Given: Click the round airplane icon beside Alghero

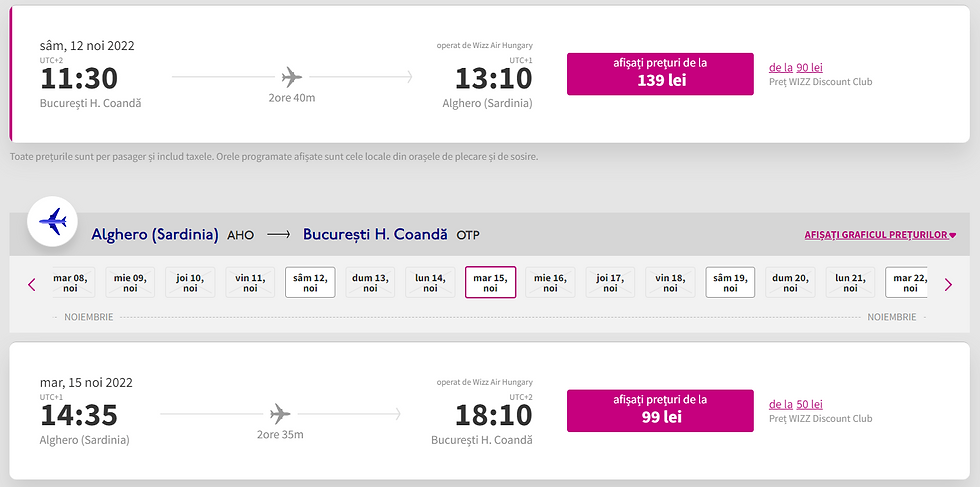Looking at the screenshot, I should [x=52, y=222].
